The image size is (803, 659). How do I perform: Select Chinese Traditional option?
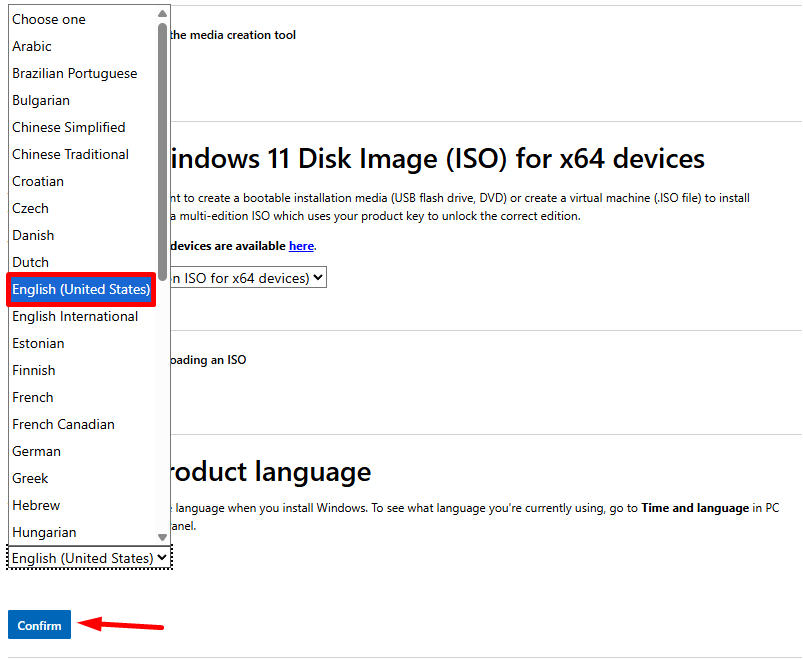82,155
